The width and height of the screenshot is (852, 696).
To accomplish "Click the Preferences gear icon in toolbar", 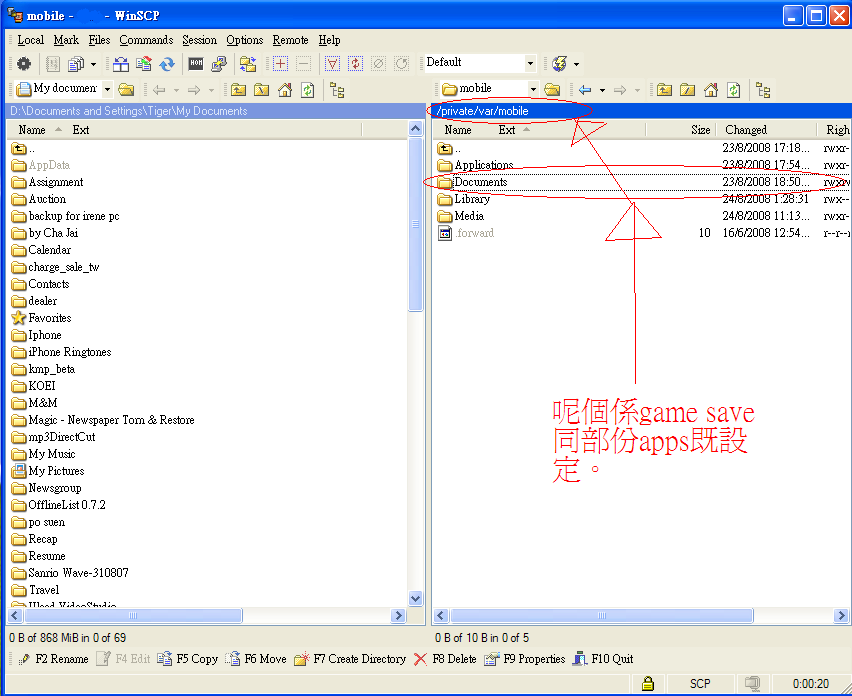I will [x=24, y=64].
